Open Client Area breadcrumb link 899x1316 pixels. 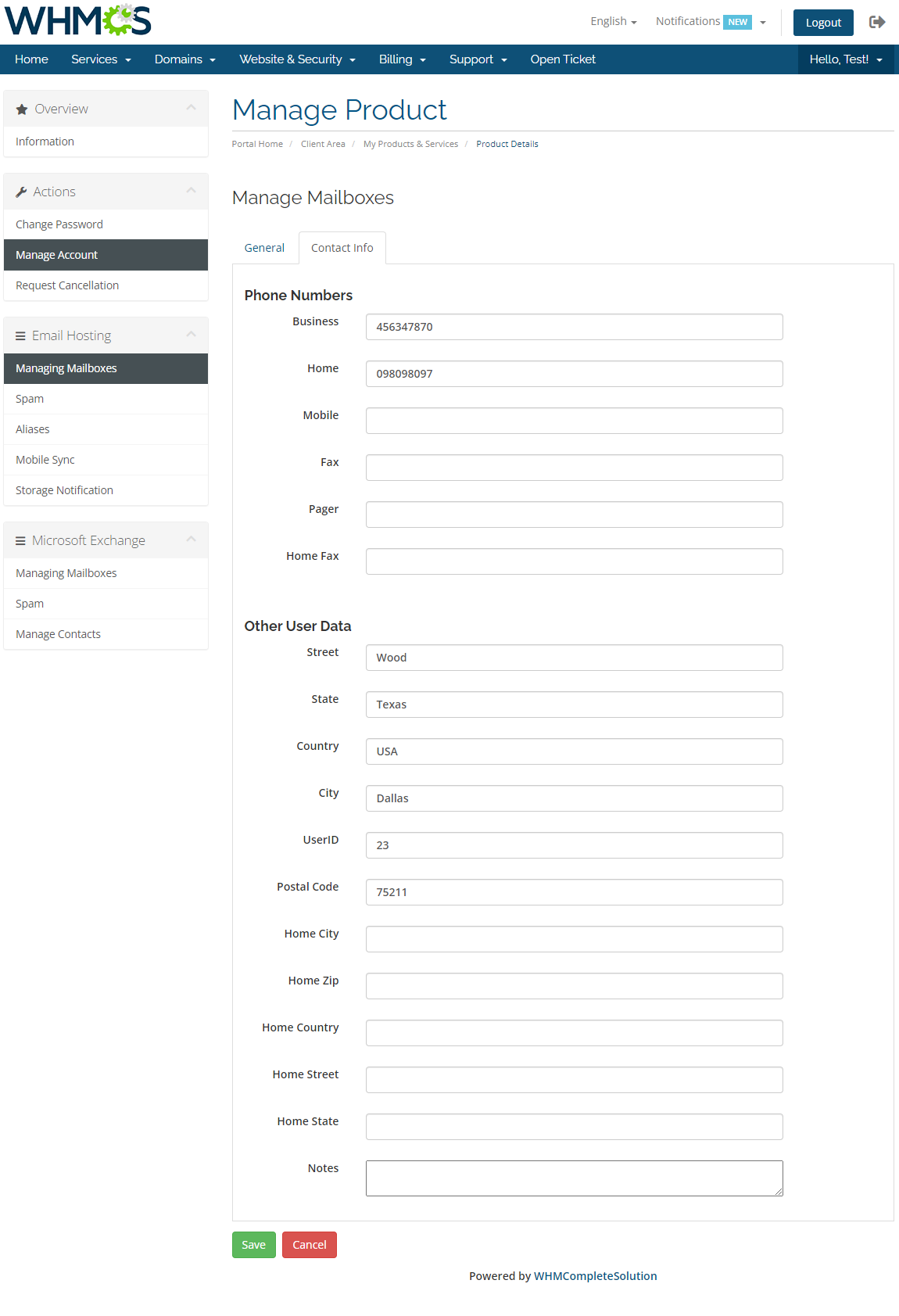point(323,144)
